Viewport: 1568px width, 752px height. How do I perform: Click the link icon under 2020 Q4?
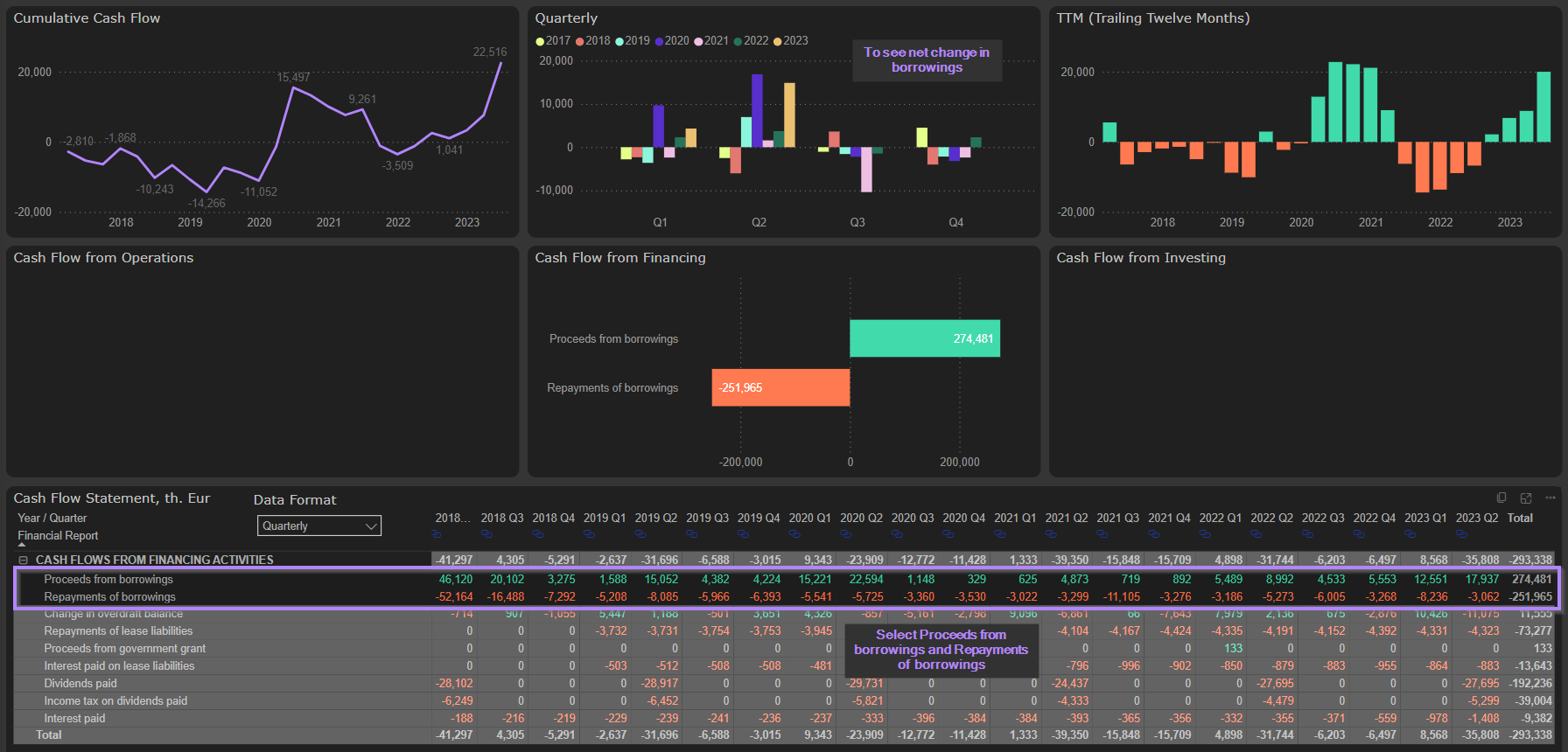948,533
